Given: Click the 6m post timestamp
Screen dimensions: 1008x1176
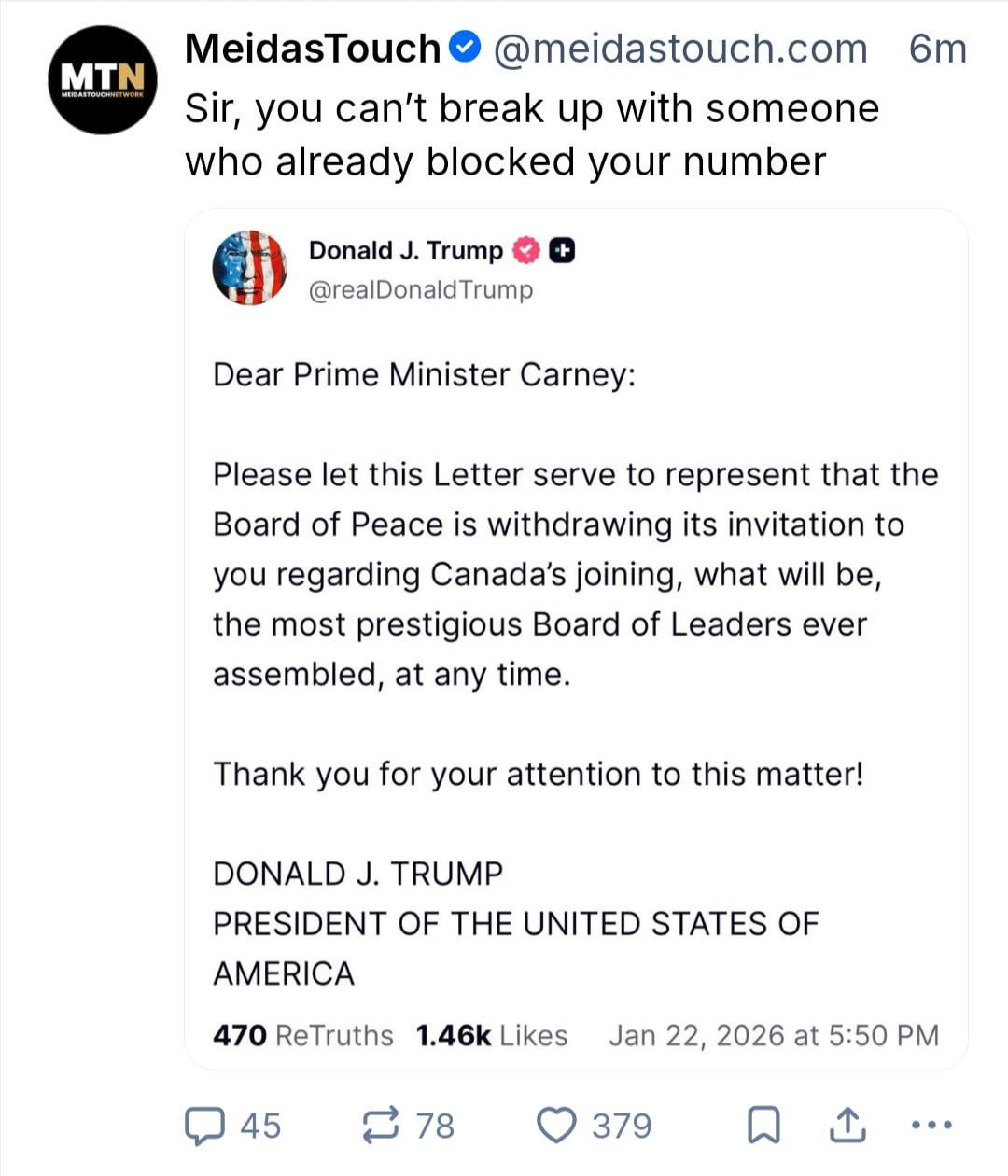Looking at the screenshot, I should click(937, 49).
